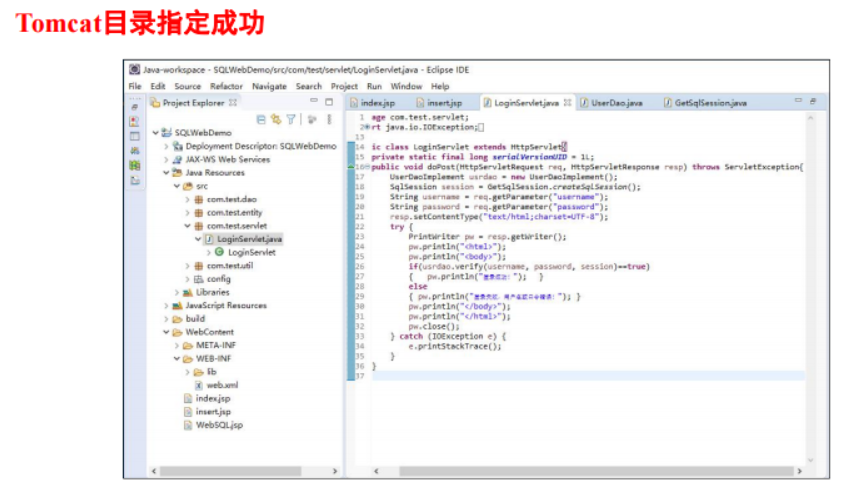The image size is (841, 486).
Task: Click the com.test.dao package icon
Action: [198, 199]
